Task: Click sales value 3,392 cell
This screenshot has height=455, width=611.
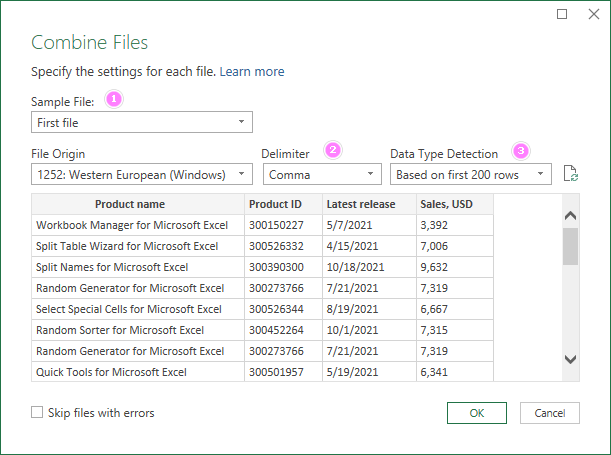Action: click(x=455, y=225)
